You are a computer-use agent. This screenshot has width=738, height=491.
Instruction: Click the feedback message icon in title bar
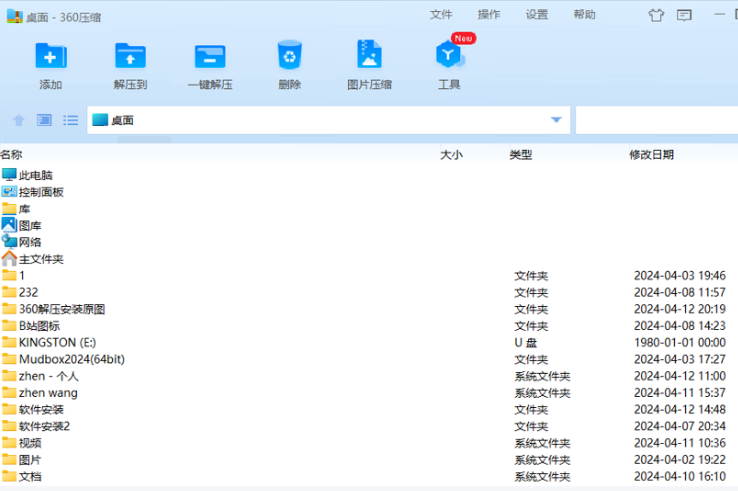pos(684,15)
